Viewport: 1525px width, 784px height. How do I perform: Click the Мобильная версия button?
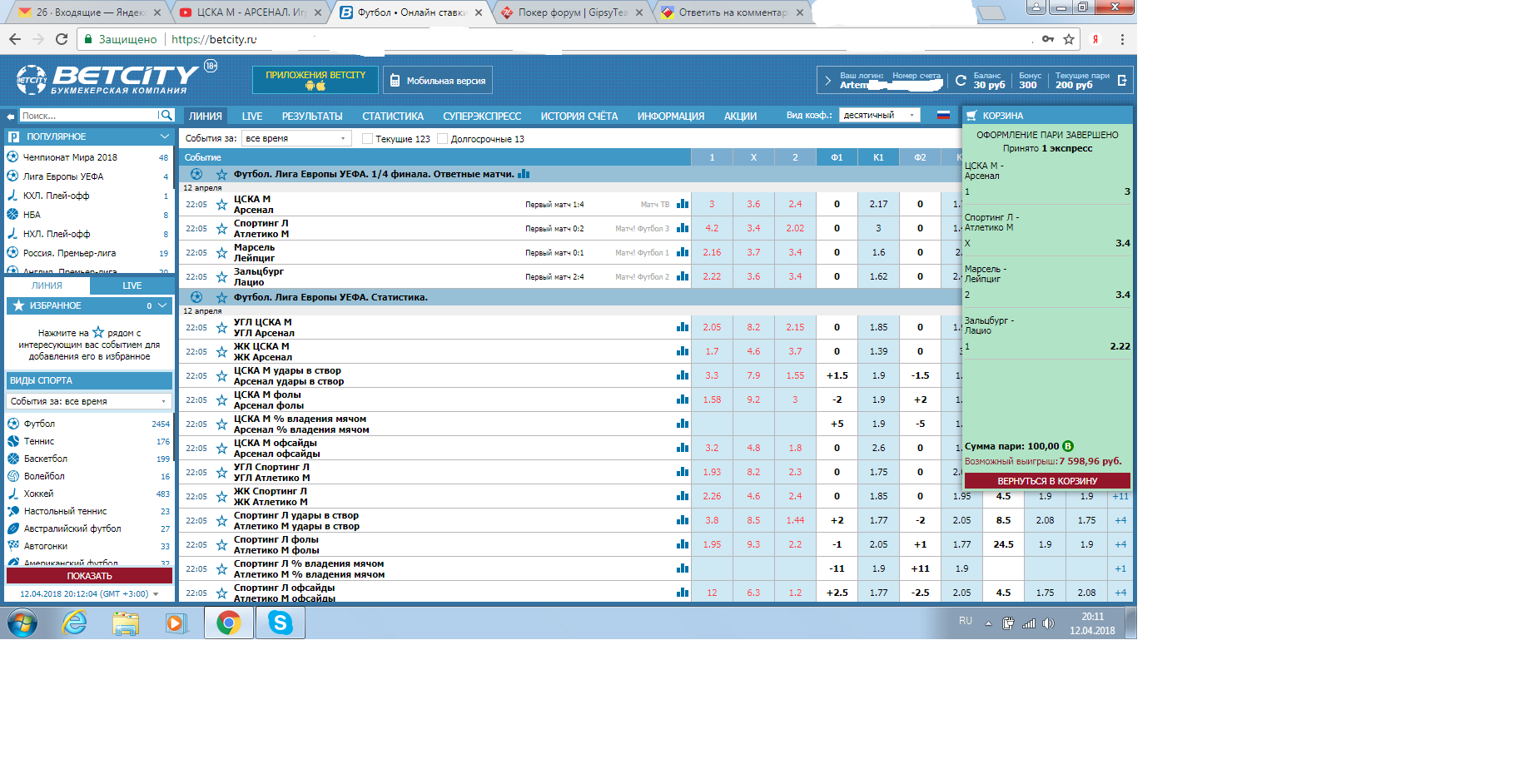click(438, 80)
